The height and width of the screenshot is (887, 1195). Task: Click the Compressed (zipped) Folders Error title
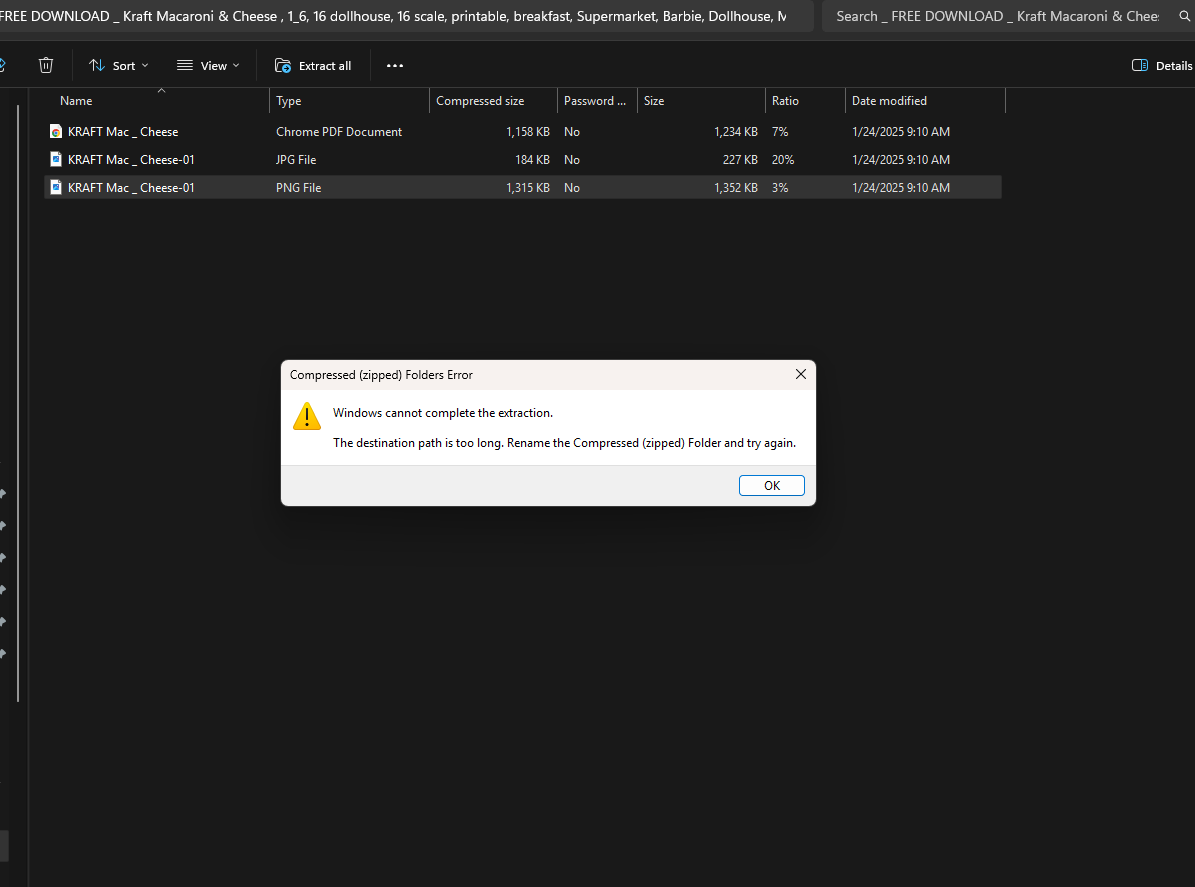(x=381, y=375)
